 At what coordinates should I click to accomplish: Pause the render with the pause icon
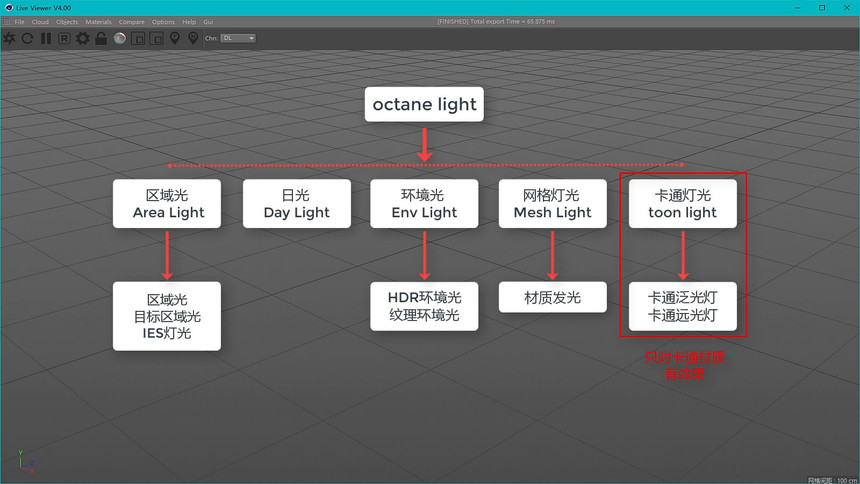(46, 38)
